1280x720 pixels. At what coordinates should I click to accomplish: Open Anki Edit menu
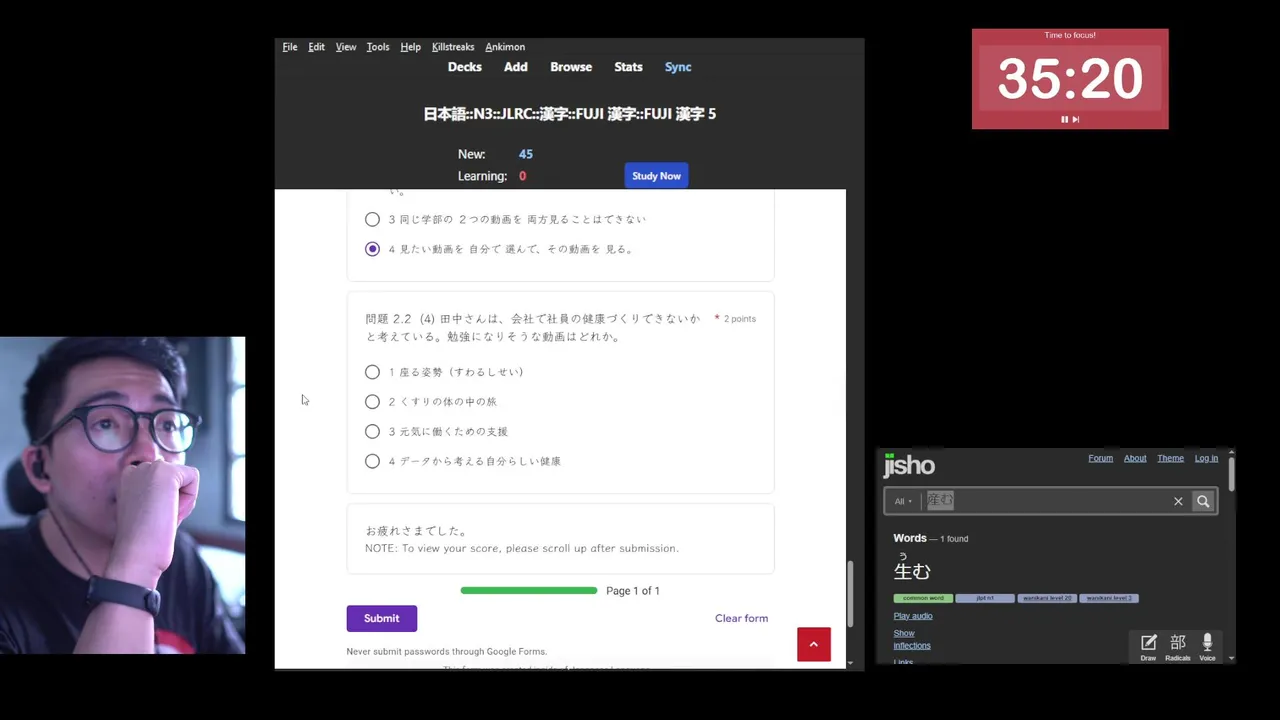pos(316,47)
